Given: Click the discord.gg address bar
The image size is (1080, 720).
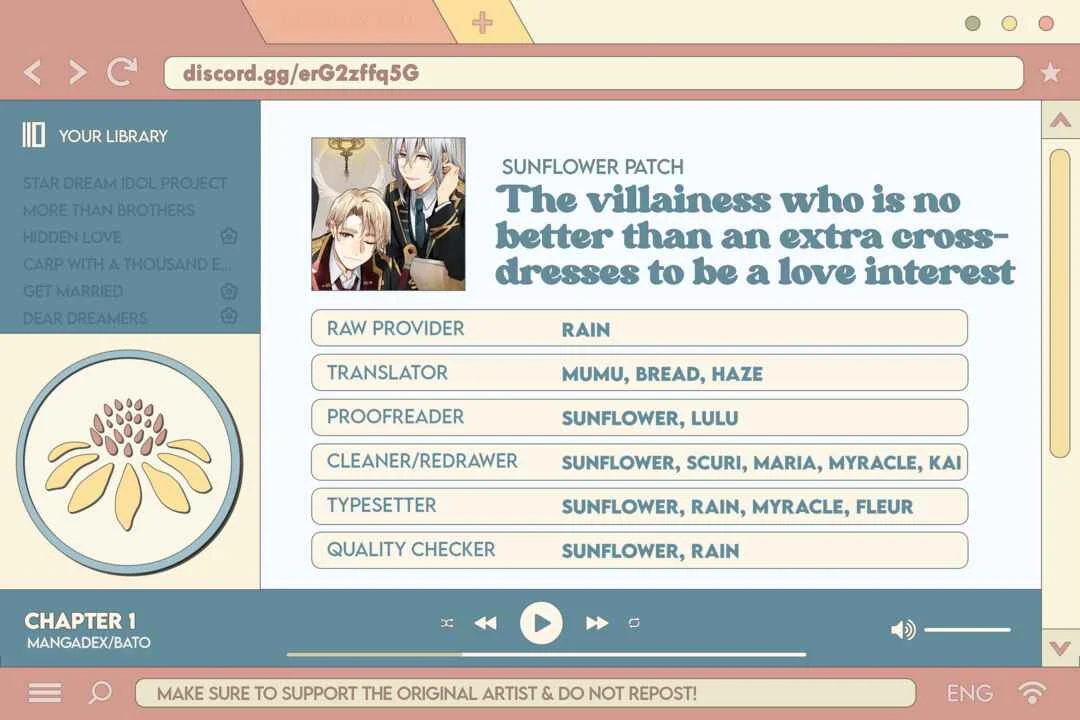Looking at the screenshot, I should [x=594, y=73].
